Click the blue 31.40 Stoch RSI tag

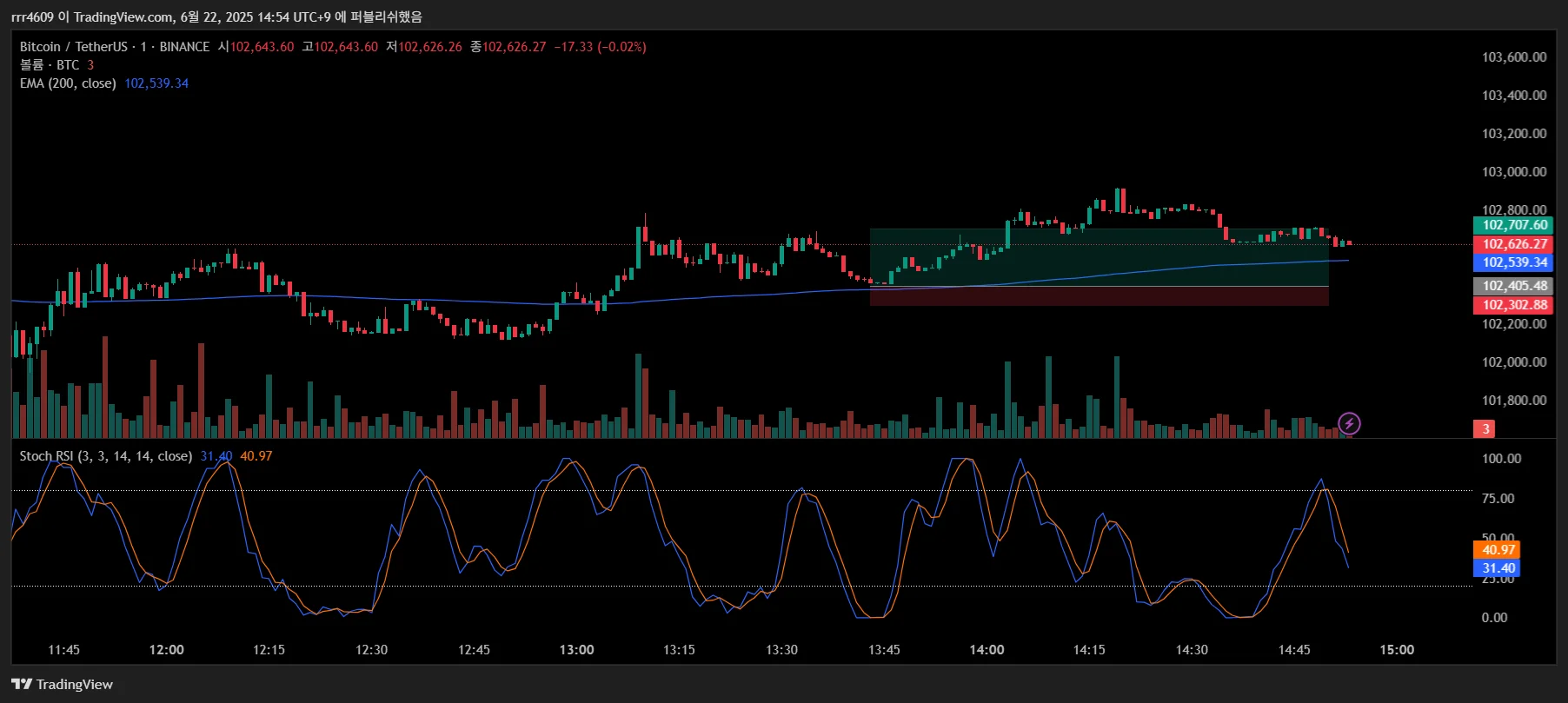tap(1497, 568)
